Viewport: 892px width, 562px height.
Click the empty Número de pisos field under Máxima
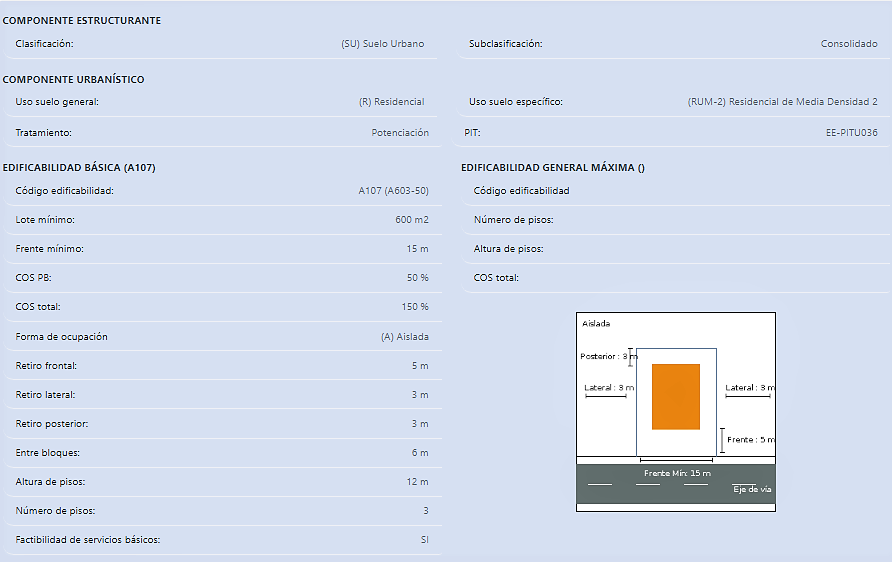click(676, 220)
